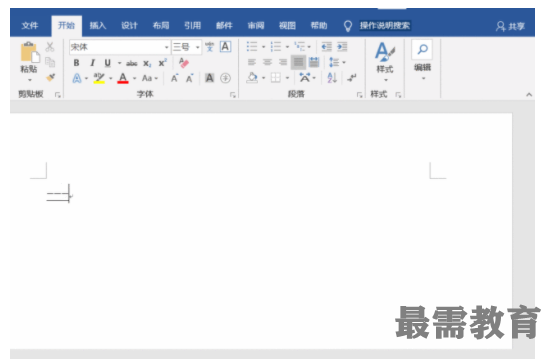Switch to the 插入 Insert tab
The height and width of the screenshot is (362, 547).
point(98,25)
